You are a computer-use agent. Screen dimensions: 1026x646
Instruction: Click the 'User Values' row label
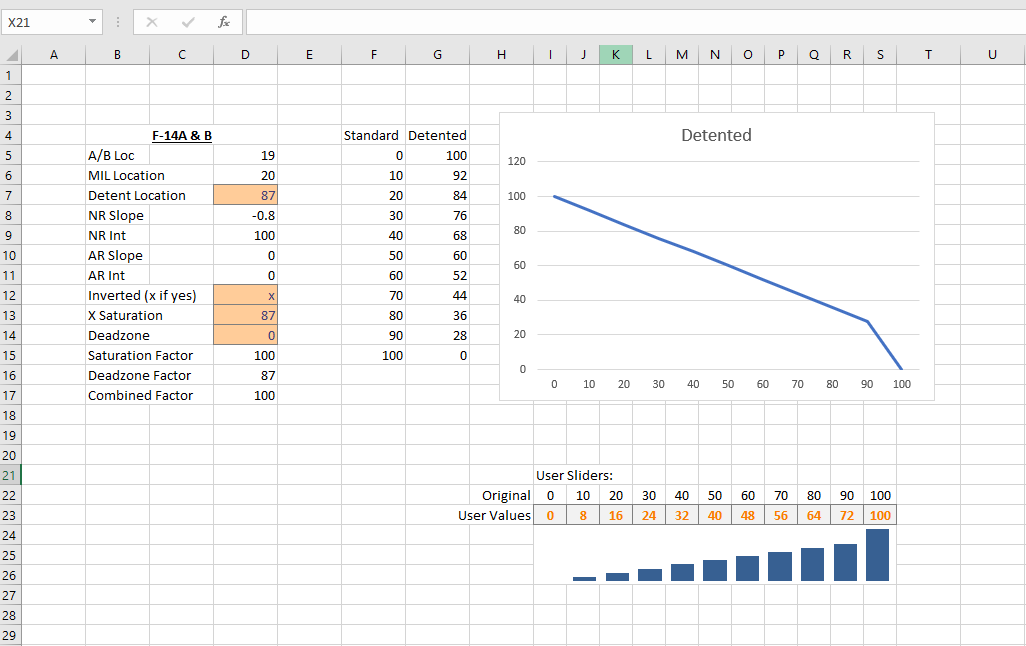pyautogui.click(x=494, y=515)
